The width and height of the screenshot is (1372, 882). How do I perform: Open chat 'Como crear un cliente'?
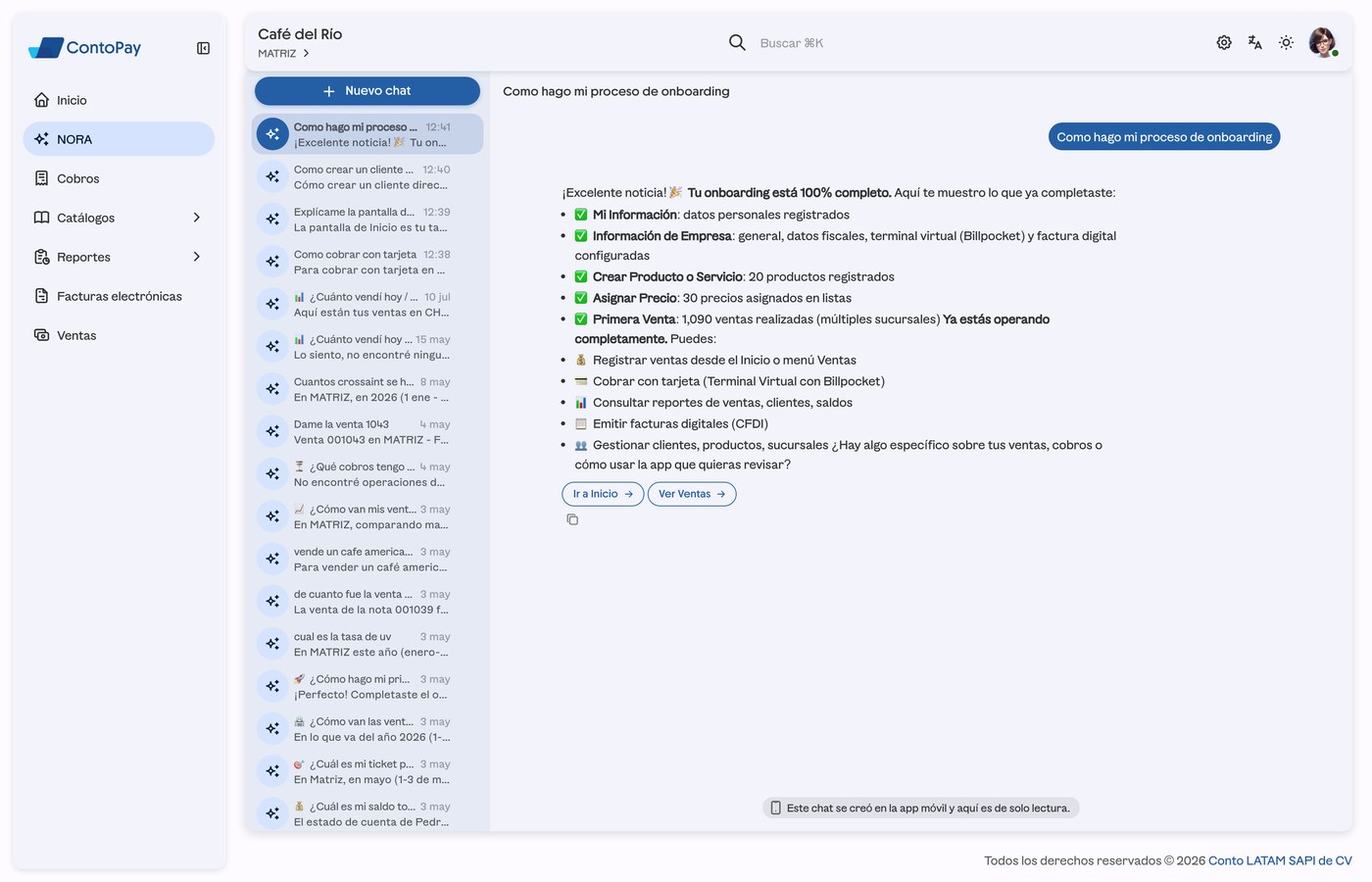point(367,176)
